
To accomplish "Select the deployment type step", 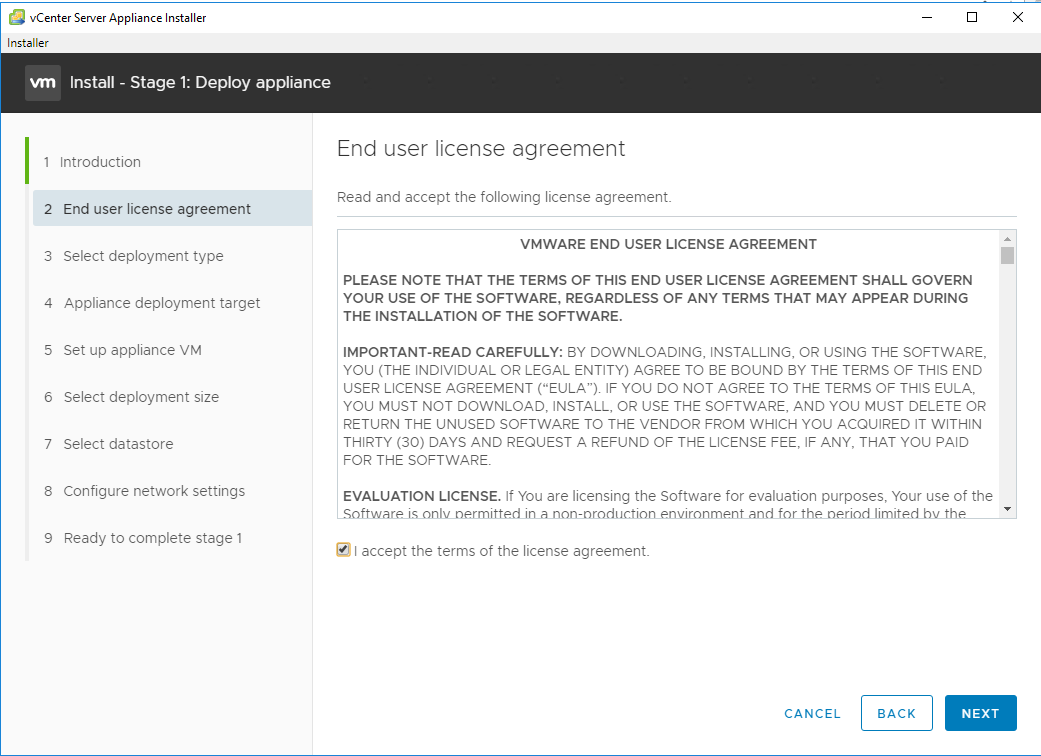I will [x=143, y=256].
